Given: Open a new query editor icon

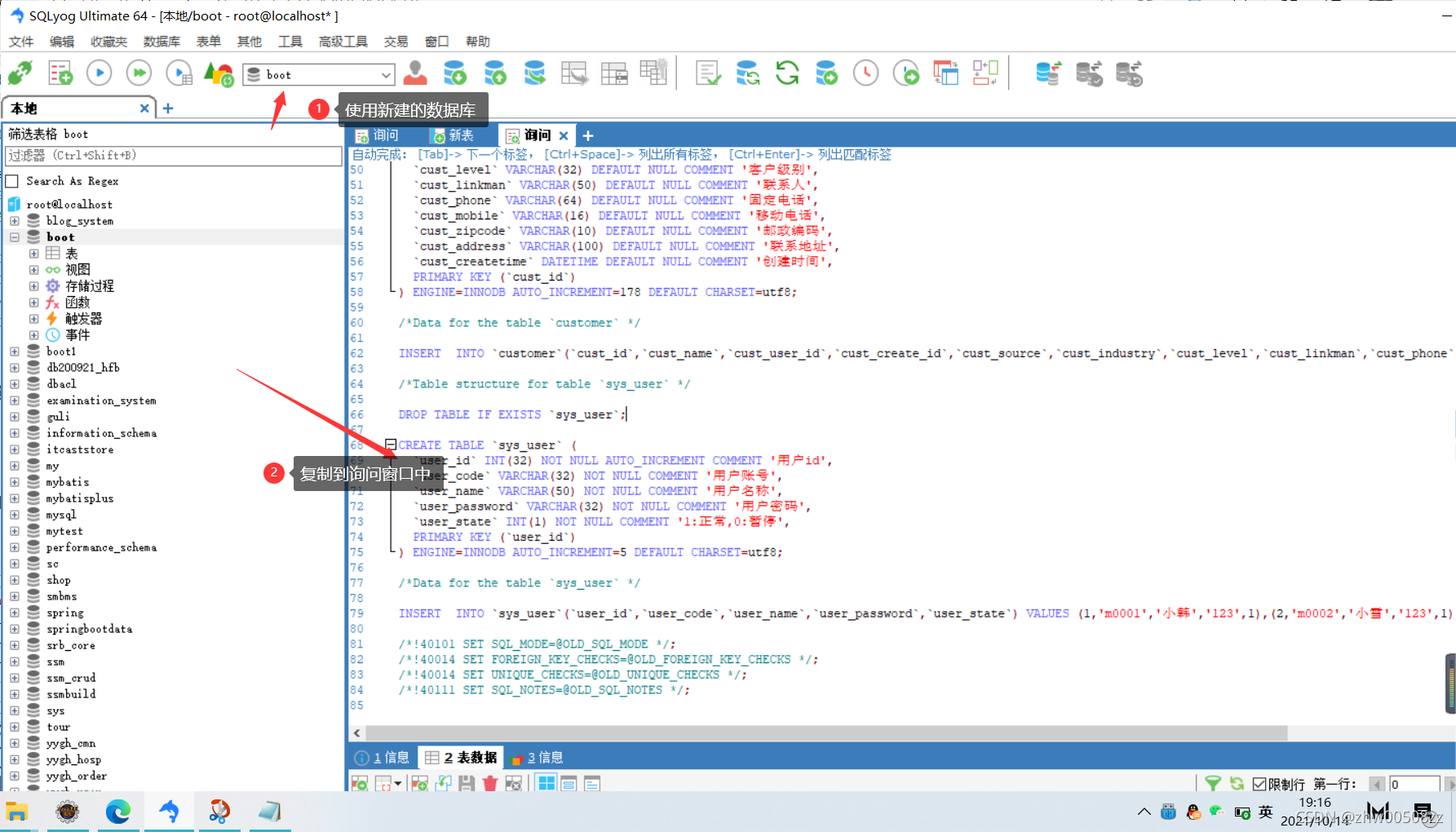Looking at the screenshot, I should click(x=60, y=73).
